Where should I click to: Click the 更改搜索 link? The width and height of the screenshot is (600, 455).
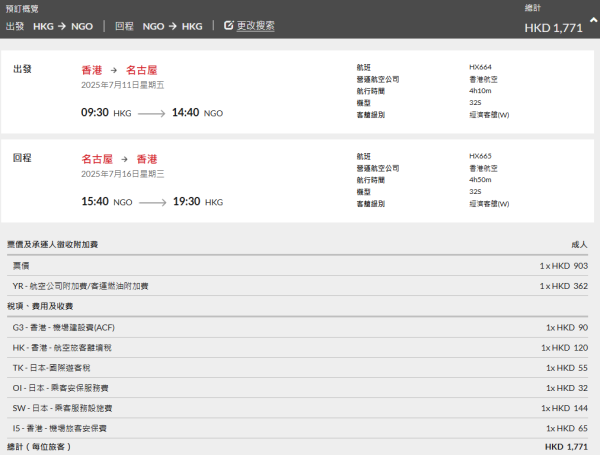click(255, 26)
